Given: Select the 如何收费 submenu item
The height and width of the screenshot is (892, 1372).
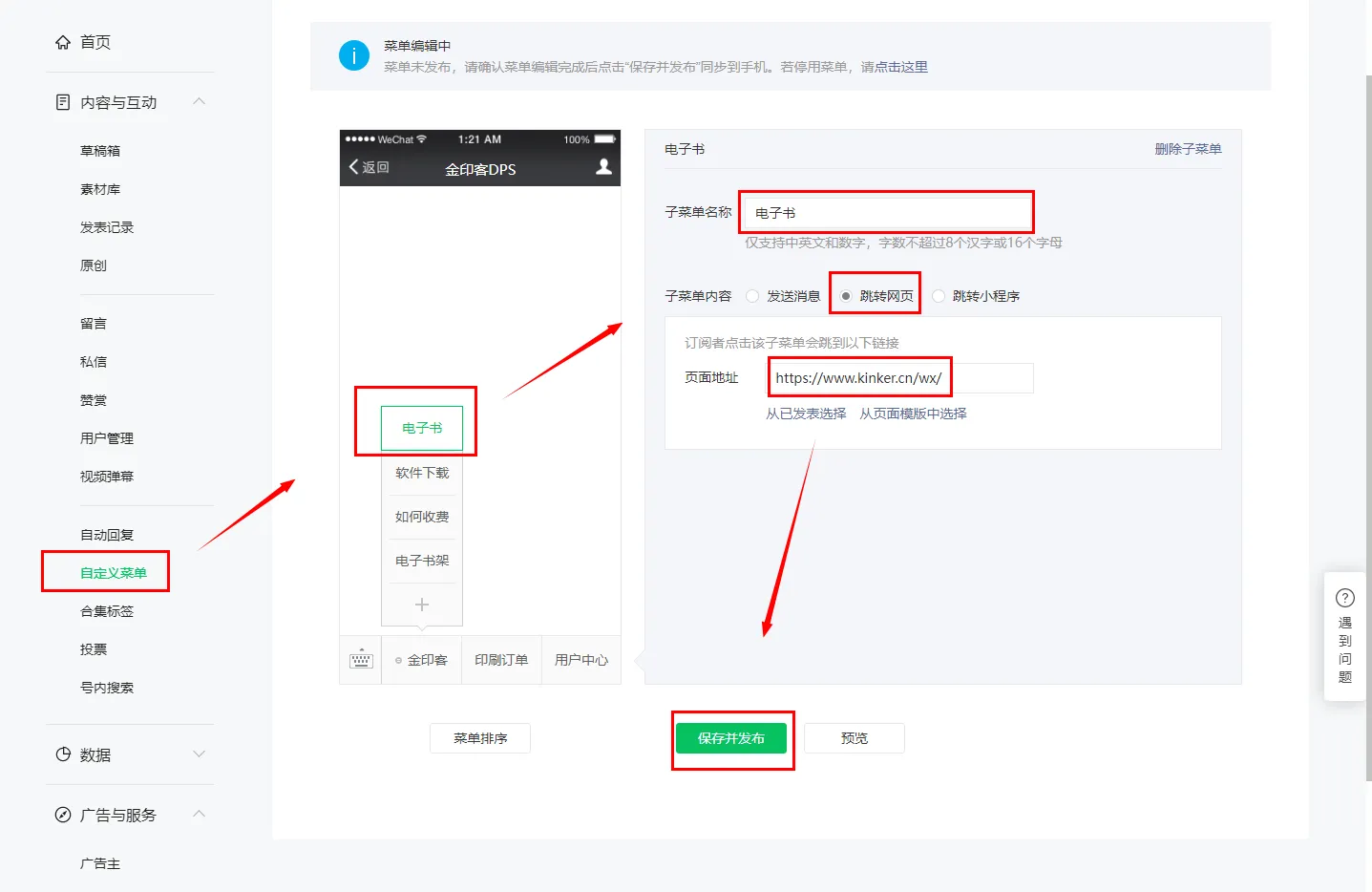Looking at the screenshot, I should pos(422,517).
